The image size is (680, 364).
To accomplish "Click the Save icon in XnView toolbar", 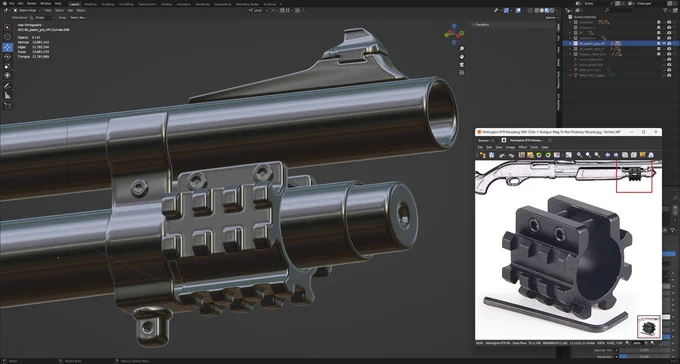I will click(x=491, y=155).
